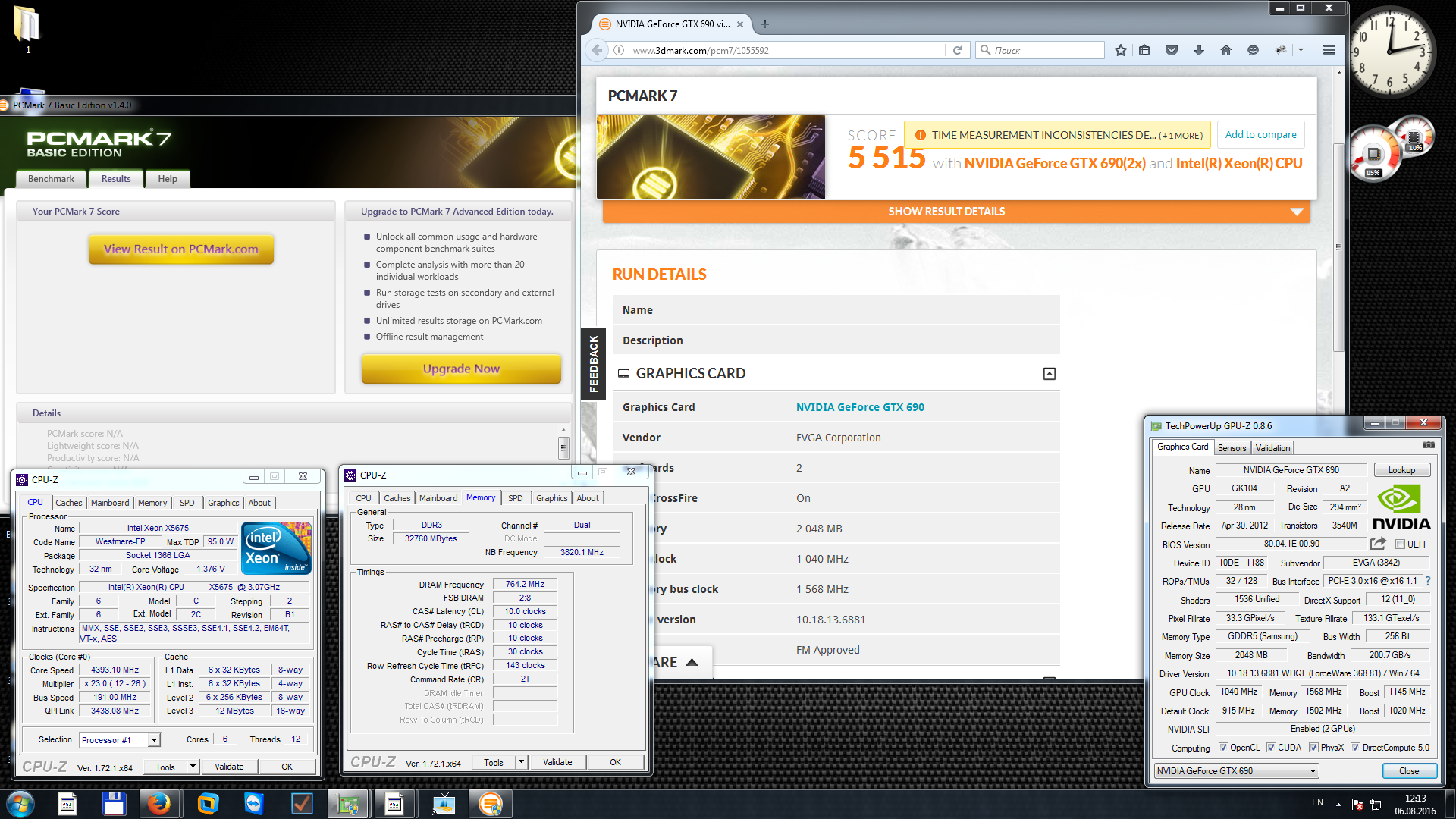The image size is (1456, 819).
Task: Toggle the PhysX checkbox
Action: pos(1313,748)
